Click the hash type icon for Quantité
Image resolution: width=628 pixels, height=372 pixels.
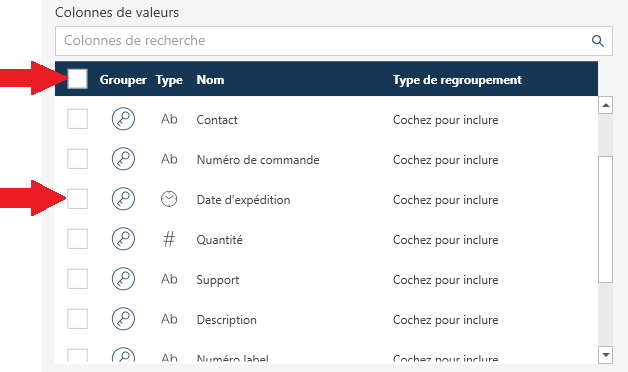(169, 239)
